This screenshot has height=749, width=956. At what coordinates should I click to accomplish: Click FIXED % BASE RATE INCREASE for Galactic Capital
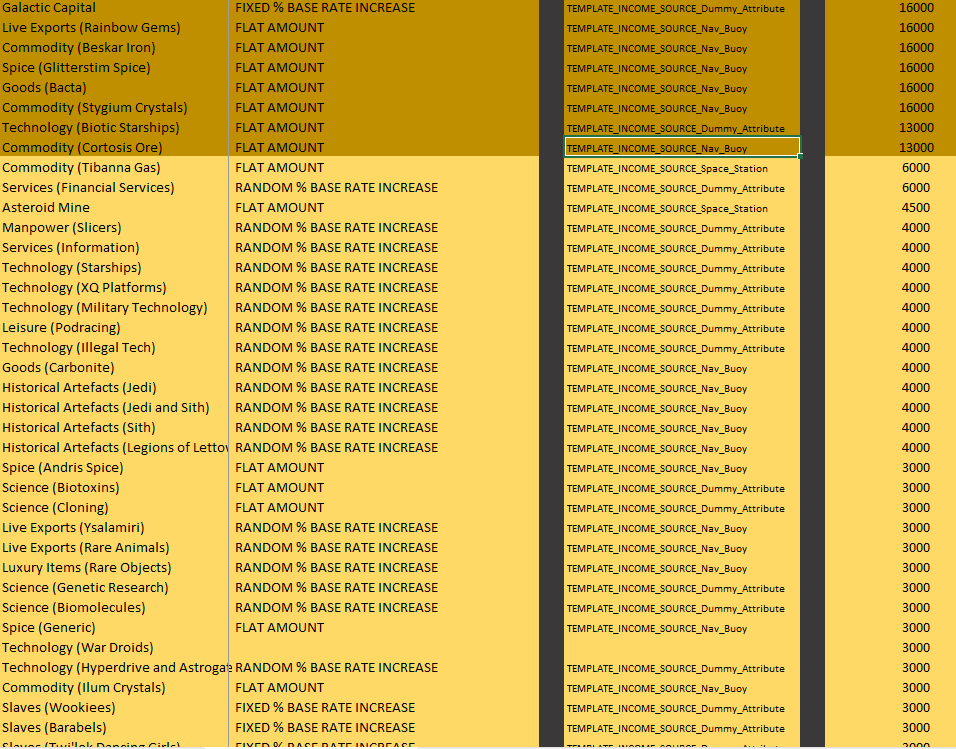(325, 8)
